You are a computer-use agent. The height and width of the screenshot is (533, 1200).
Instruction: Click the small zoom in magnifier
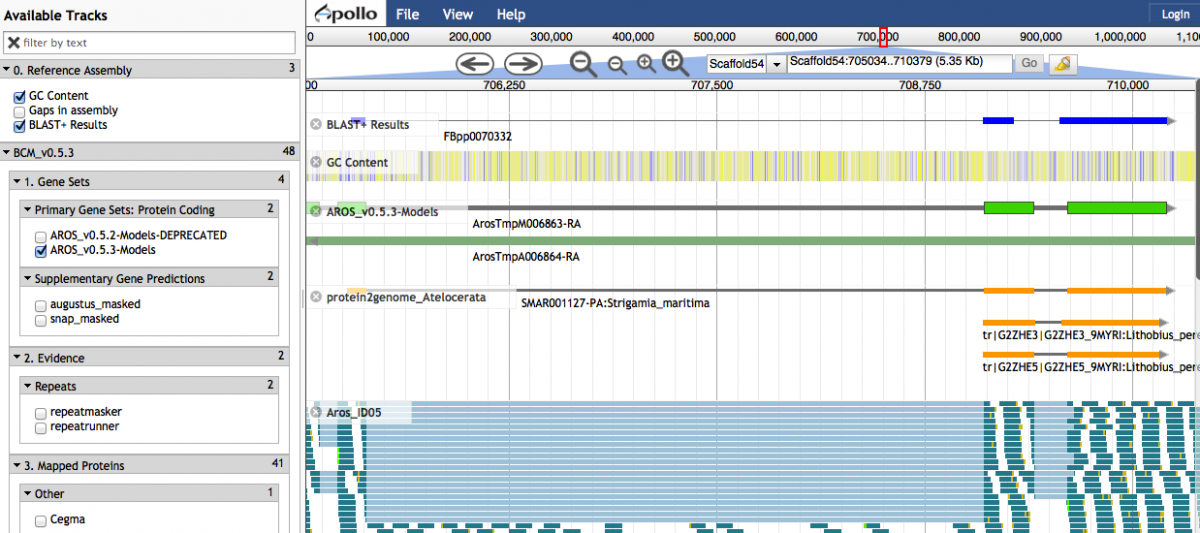coord(646,64)
